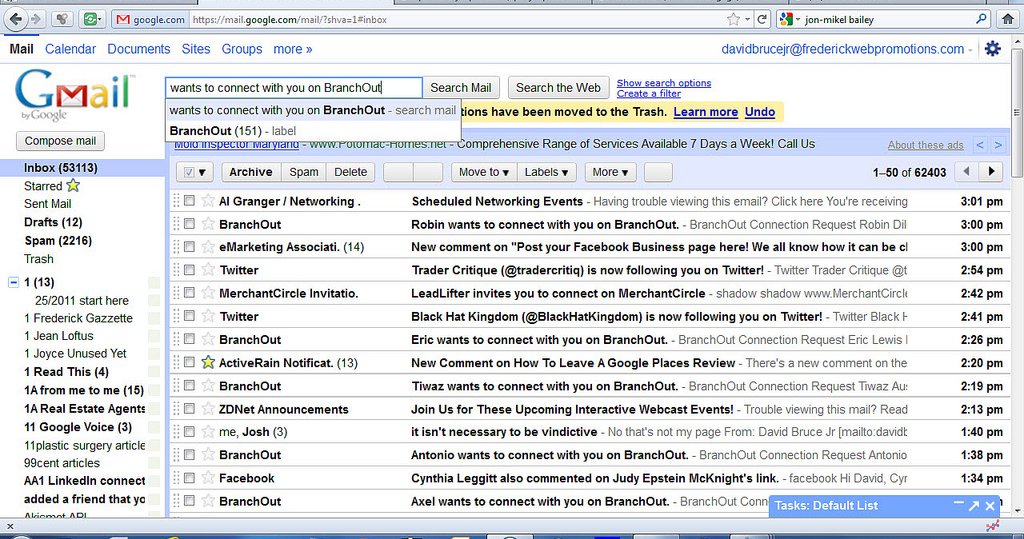Tick checkbox for Black Hat Kingdom email

(x=189, y=316)
